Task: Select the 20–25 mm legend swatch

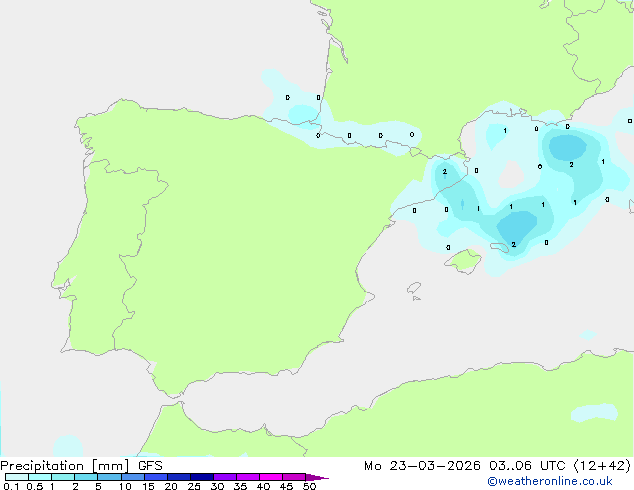Action: (179, 477)
